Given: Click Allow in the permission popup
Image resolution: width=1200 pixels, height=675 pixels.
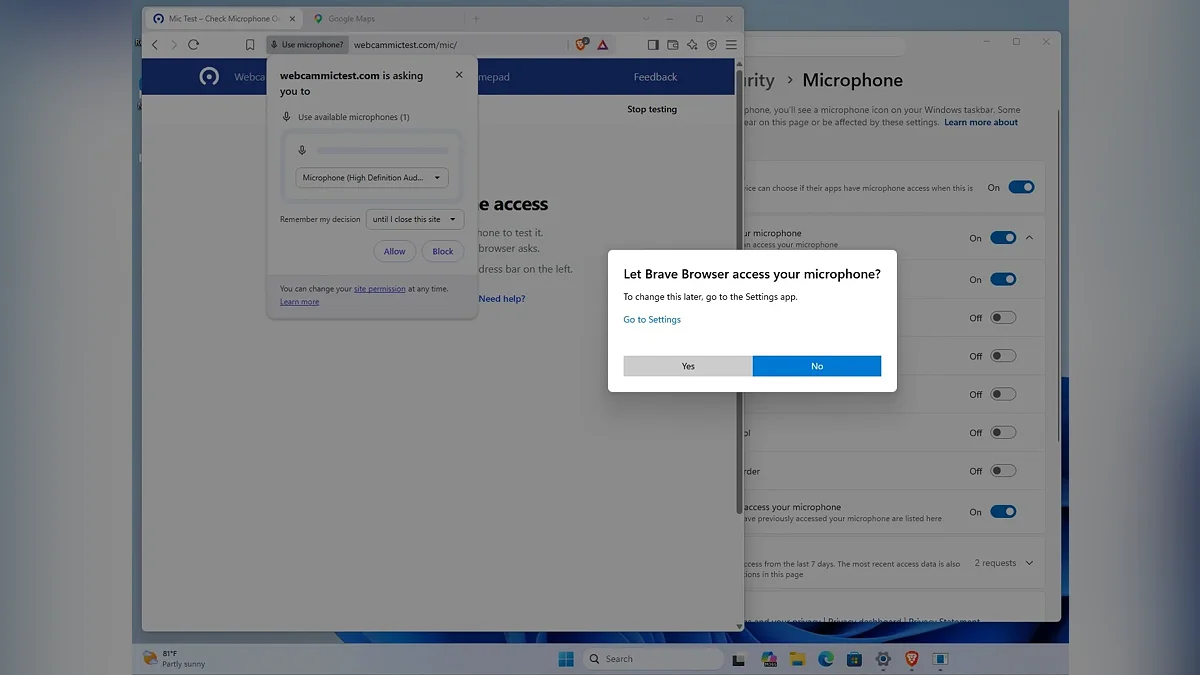Looking at the screenshot, I should [395, 251].
